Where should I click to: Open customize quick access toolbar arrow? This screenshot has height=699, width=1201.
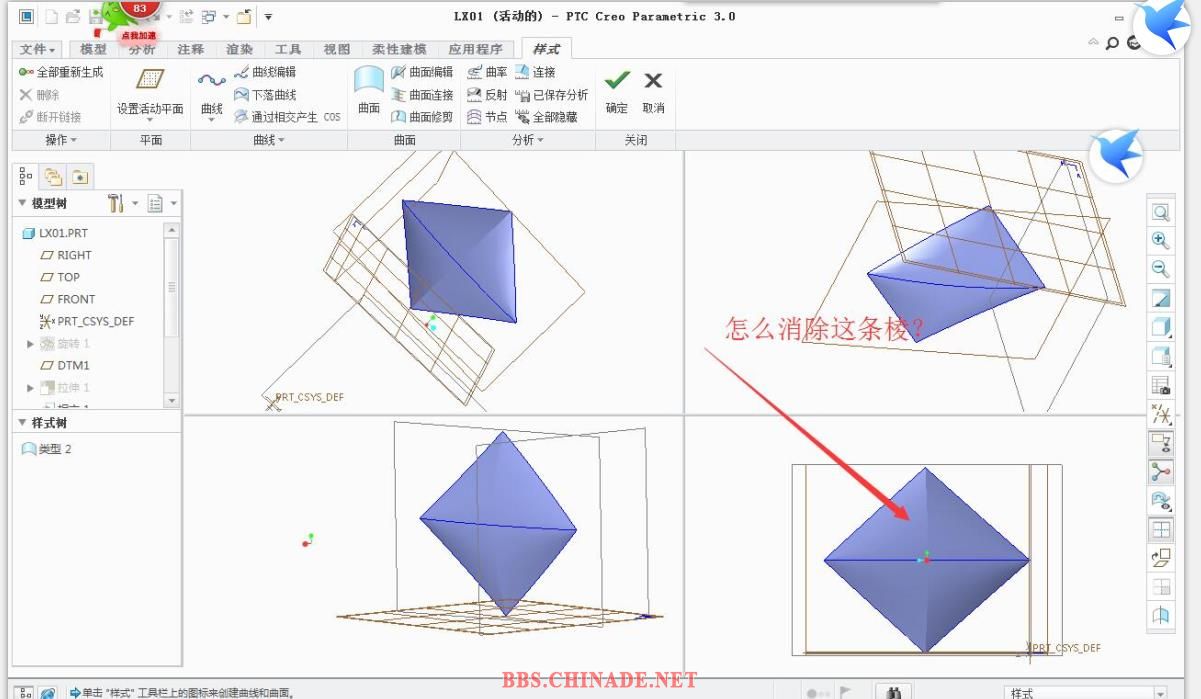[x=268, y=17]
